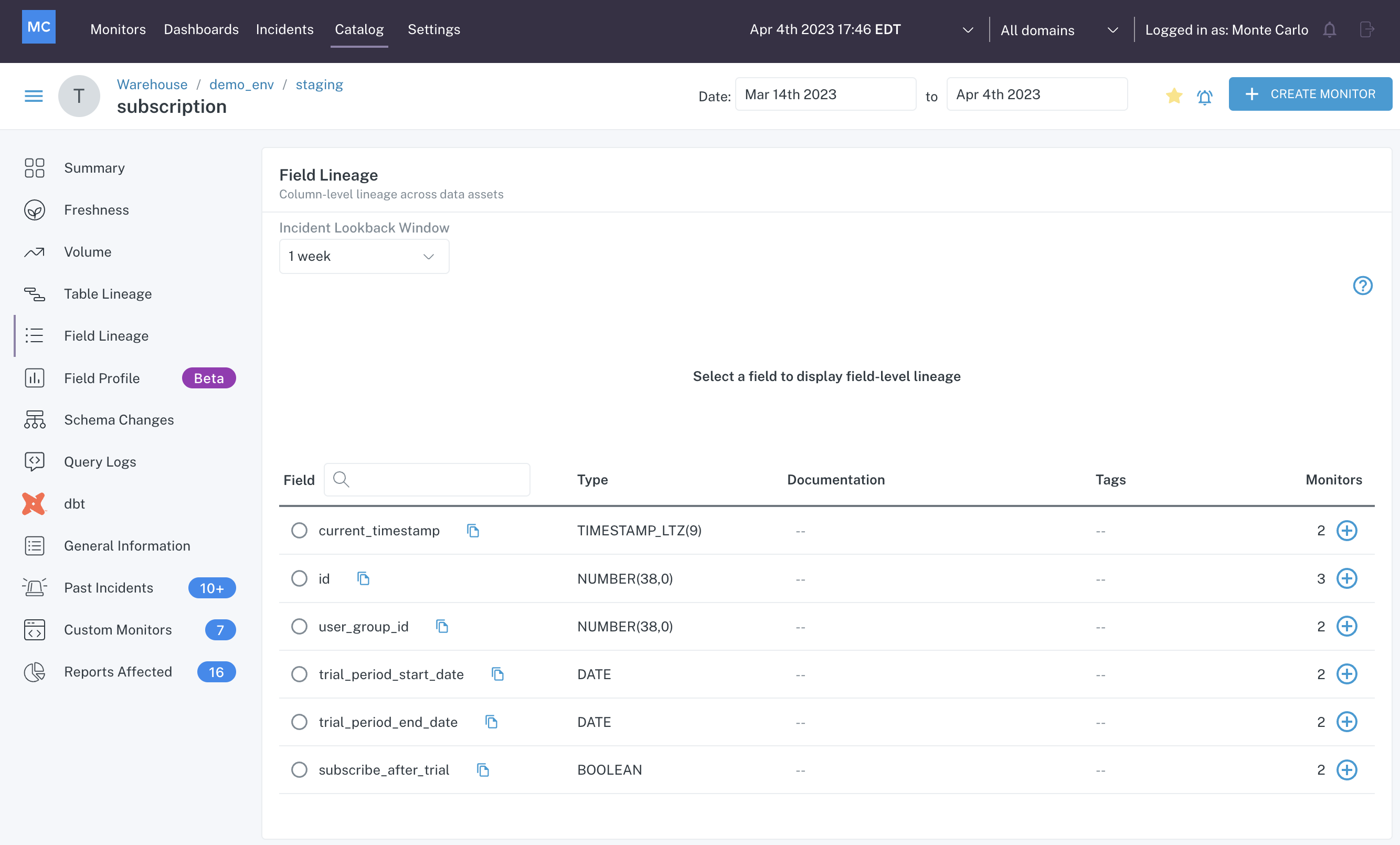Copy the id field name
1400x845 pixels.
coord(363,578)
